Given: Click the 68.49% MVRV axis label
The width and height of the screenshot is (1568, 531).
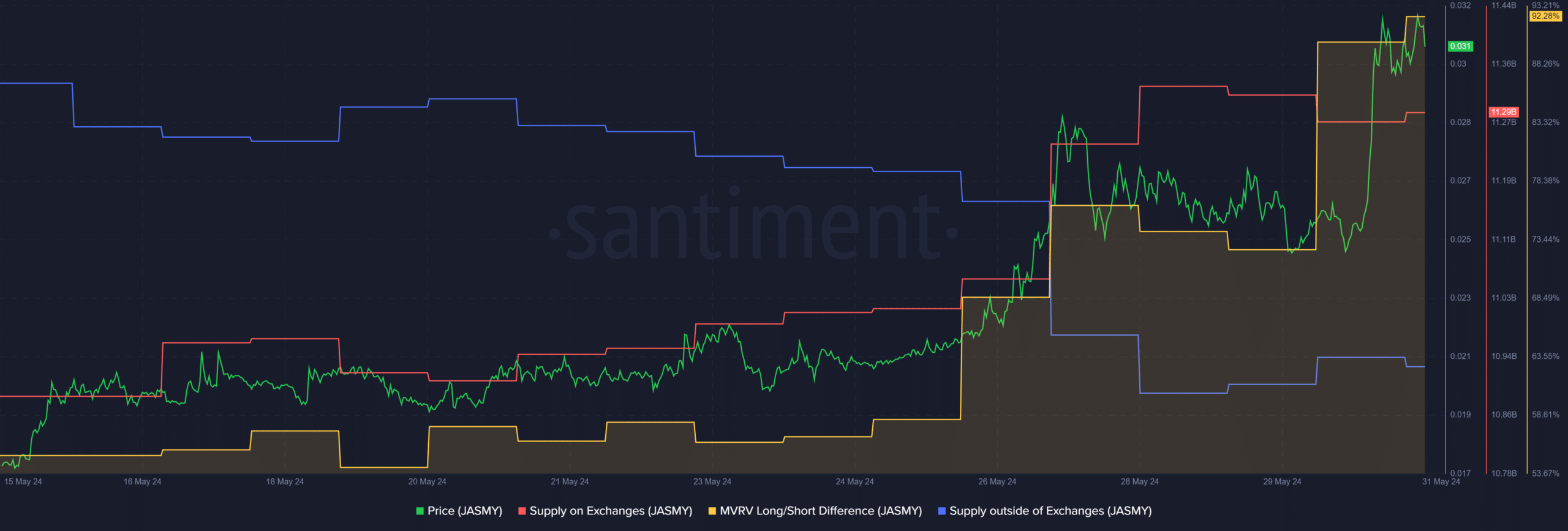Looking at the screenshot, I should pyautogui.click(x=1545, y=298).
